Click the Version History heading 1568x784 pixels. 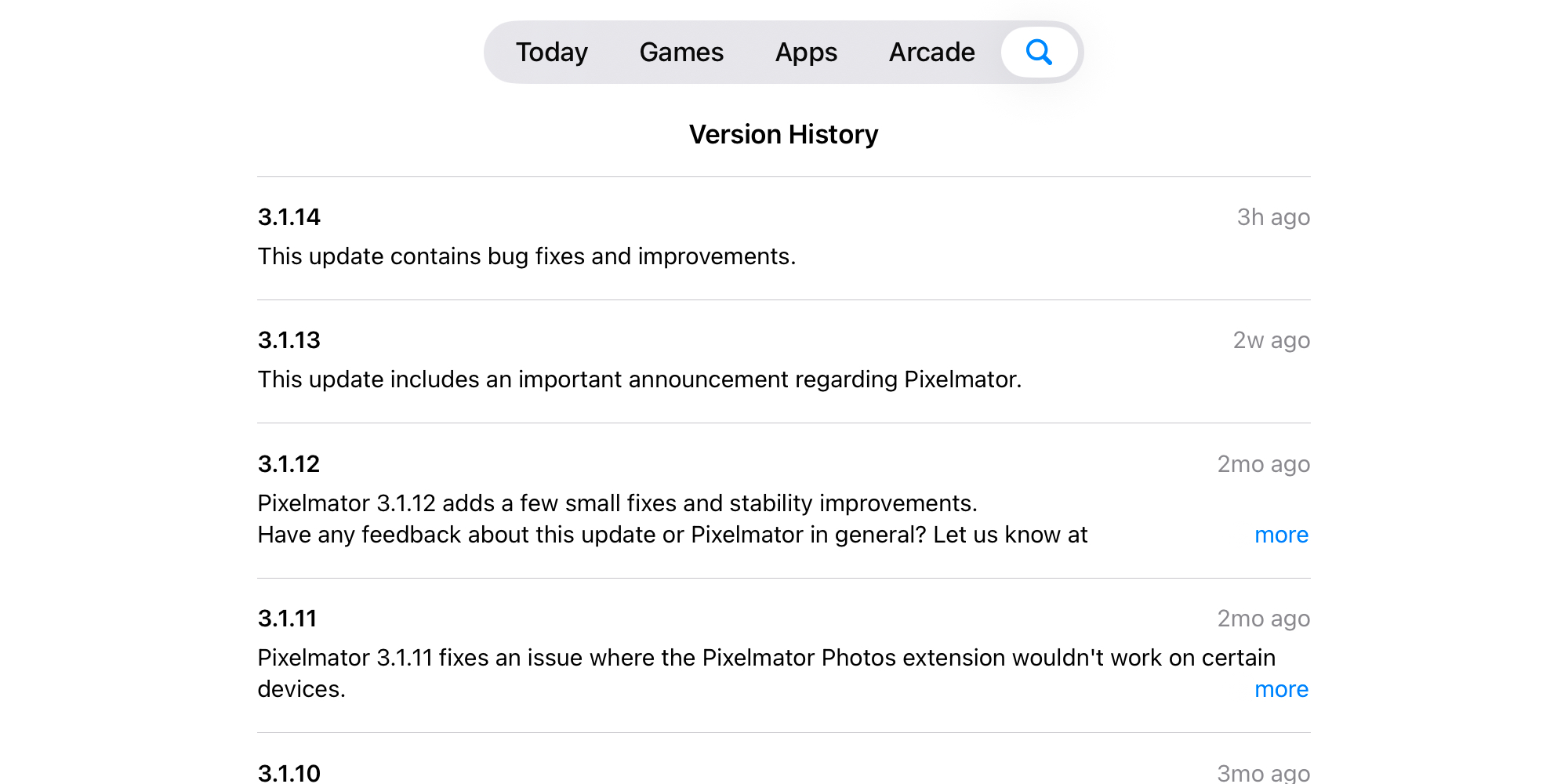(x=783, y=134)
